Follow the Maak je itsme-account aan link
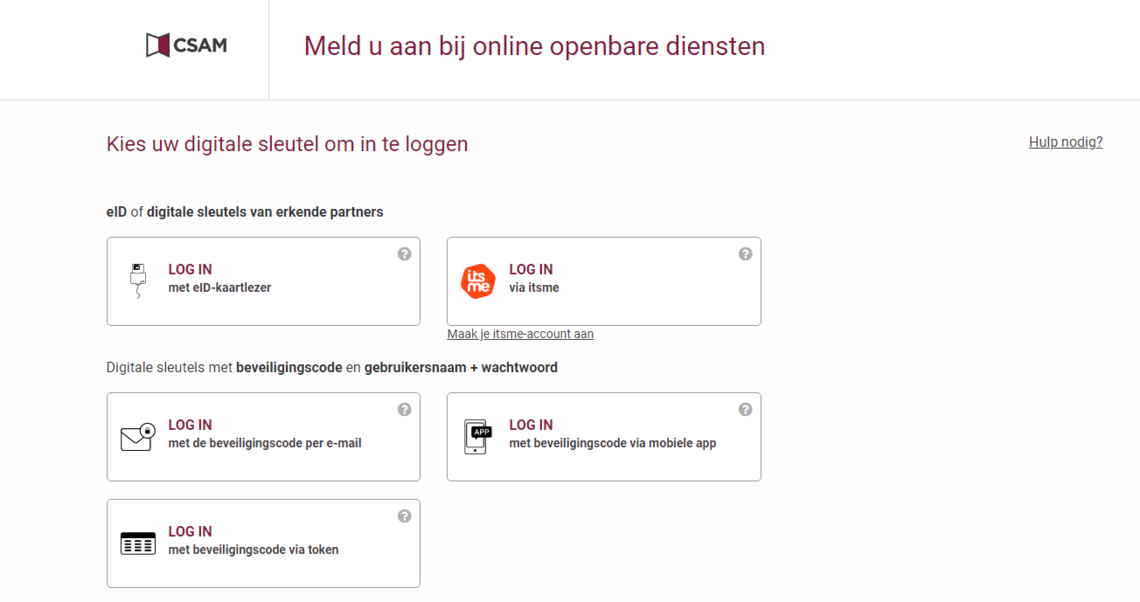This screenshot has width=1140, height=602. tap(520, 334)
